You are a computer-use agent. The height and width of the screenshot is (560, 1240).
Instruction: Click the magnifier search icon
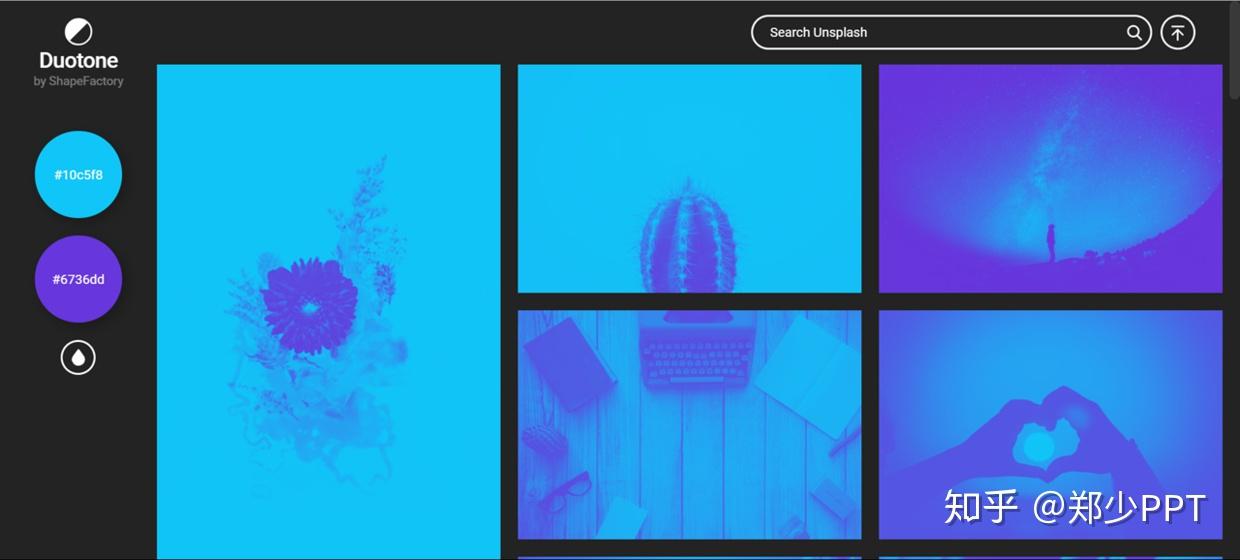tap(1134, 32)
